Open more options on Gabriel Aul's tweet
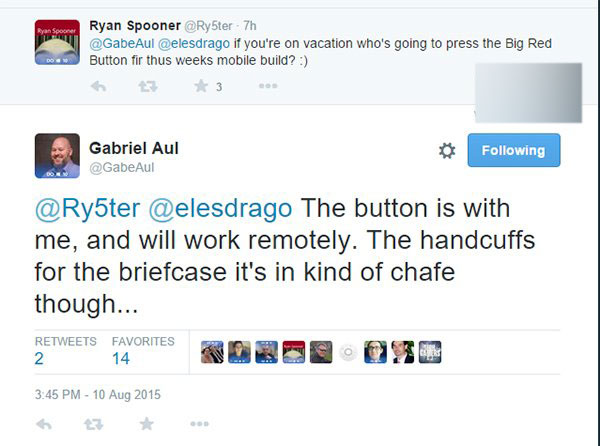This screenshot has width=600, height=446. (199, 425)
